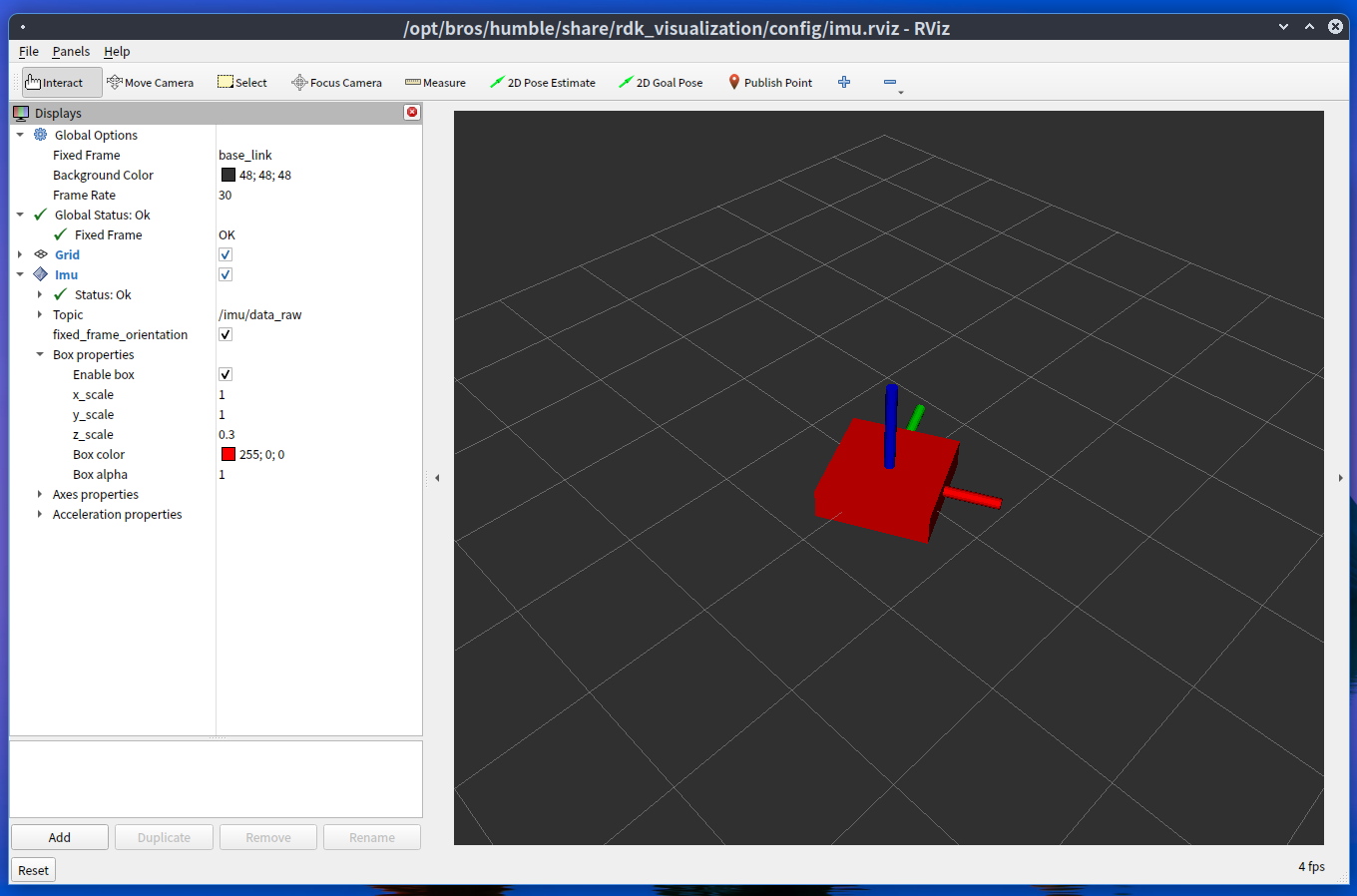Image resolution: width=1357 pixels, height=896 pixels.
Task: Open the File menu
Action: tap(29, 52)
